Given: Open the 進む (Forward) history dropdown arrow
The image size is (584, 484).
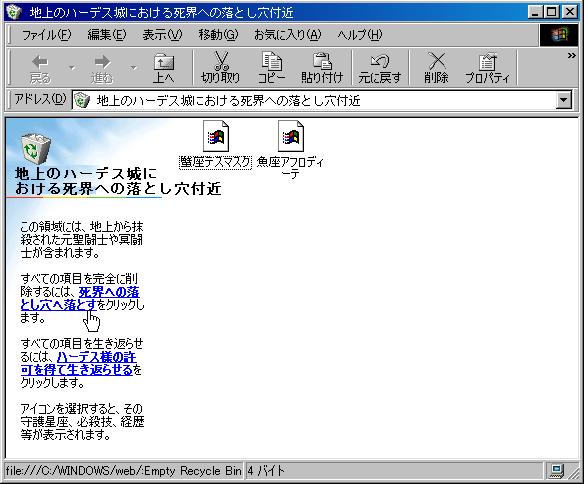Looking at the screenshot, I should (134, 68).
